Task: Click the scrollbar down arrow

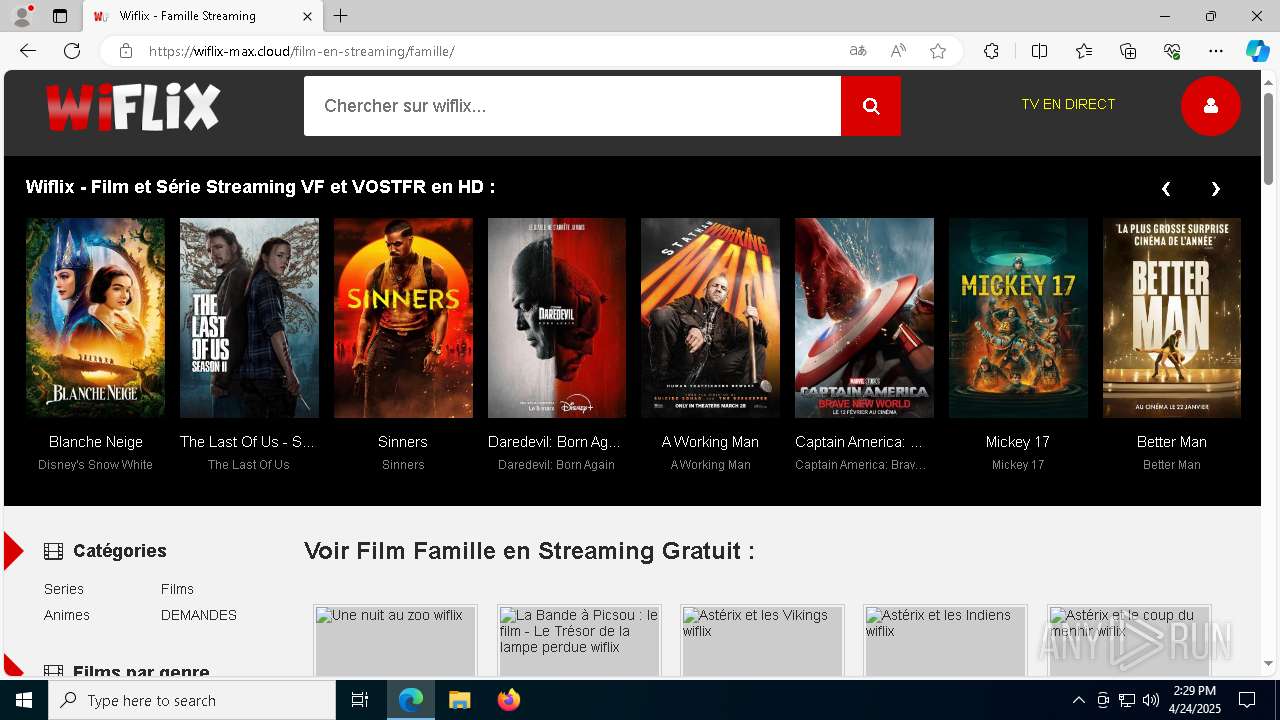Action: pyautogui.click(x=1269, y=664)
